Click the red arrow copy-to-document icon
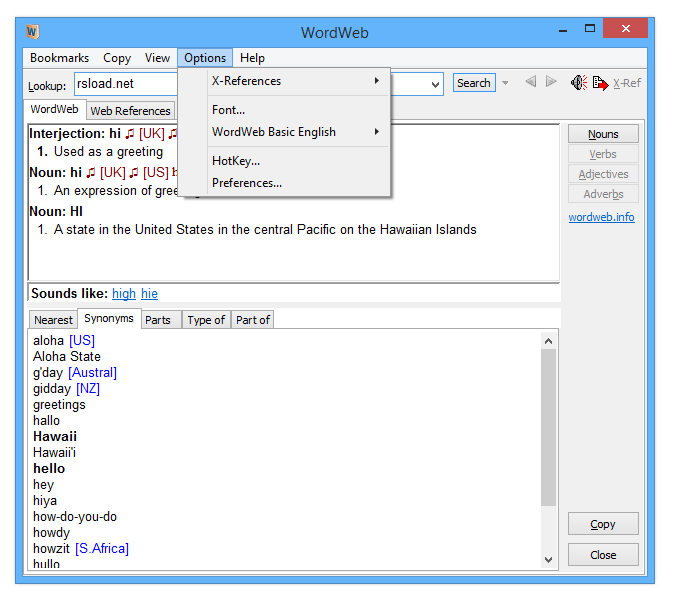 (x=600, y=83)
